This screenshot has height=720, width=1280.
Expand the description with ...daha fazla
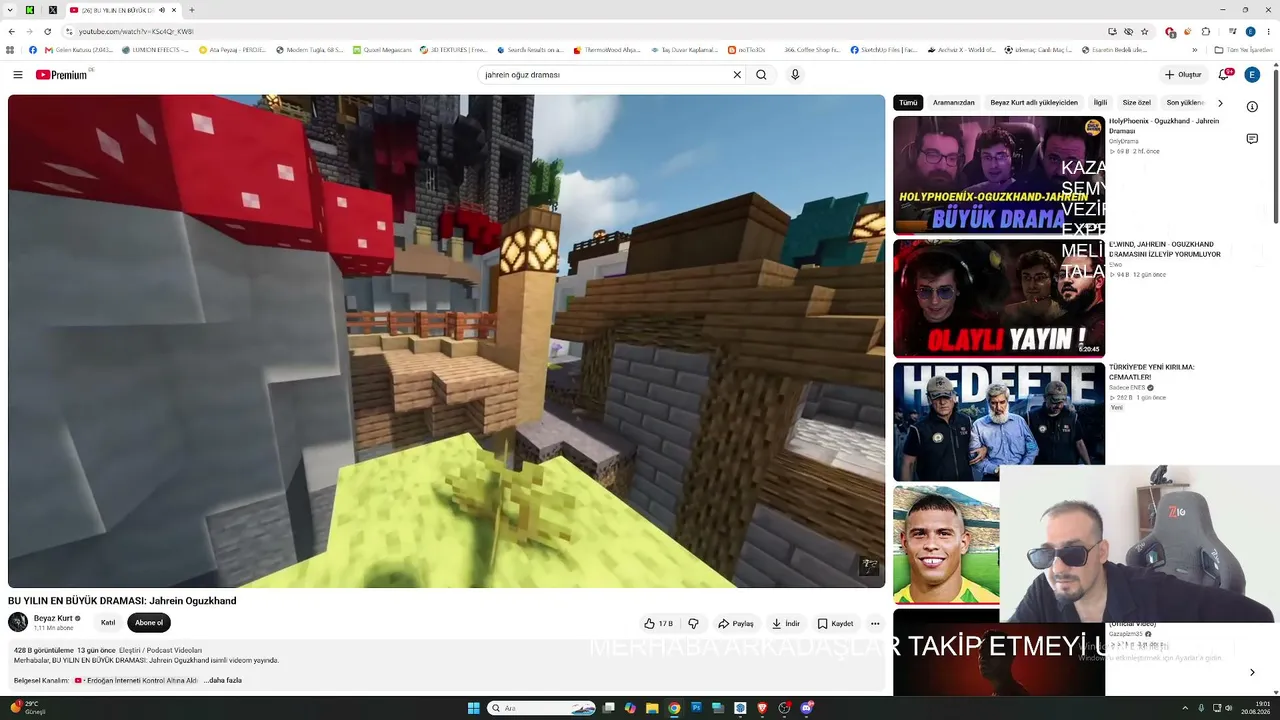pyautogui.click(x=223, y=680)
